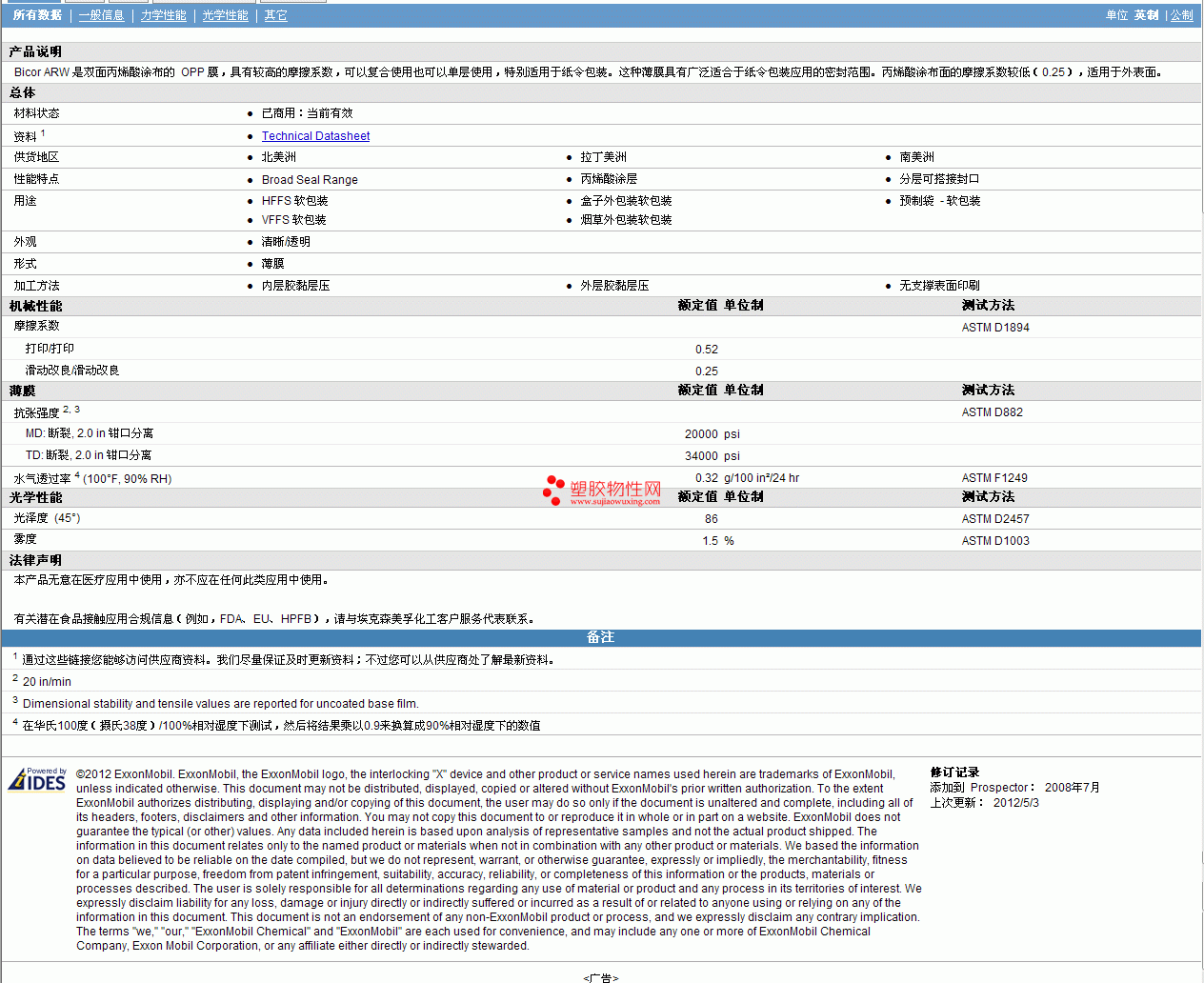This screenshot has width=1204, height=983.
Task: Click the 丙烯酸涂层 feature
Action: (x=610, y=179)
